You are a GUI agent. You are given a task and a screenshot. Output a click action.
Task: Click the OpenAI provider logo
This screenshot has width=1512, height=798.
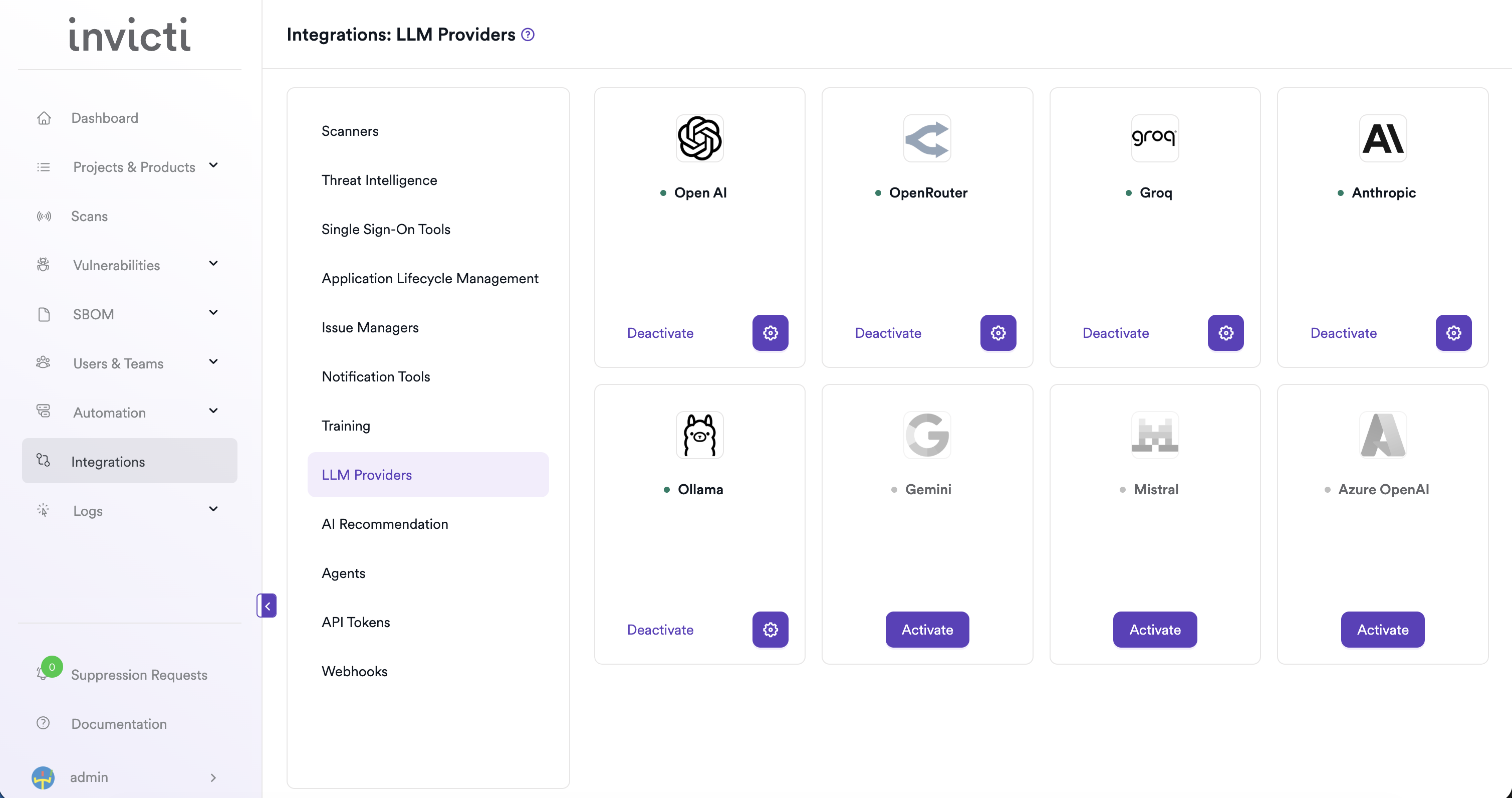click(x=699, y=138)
